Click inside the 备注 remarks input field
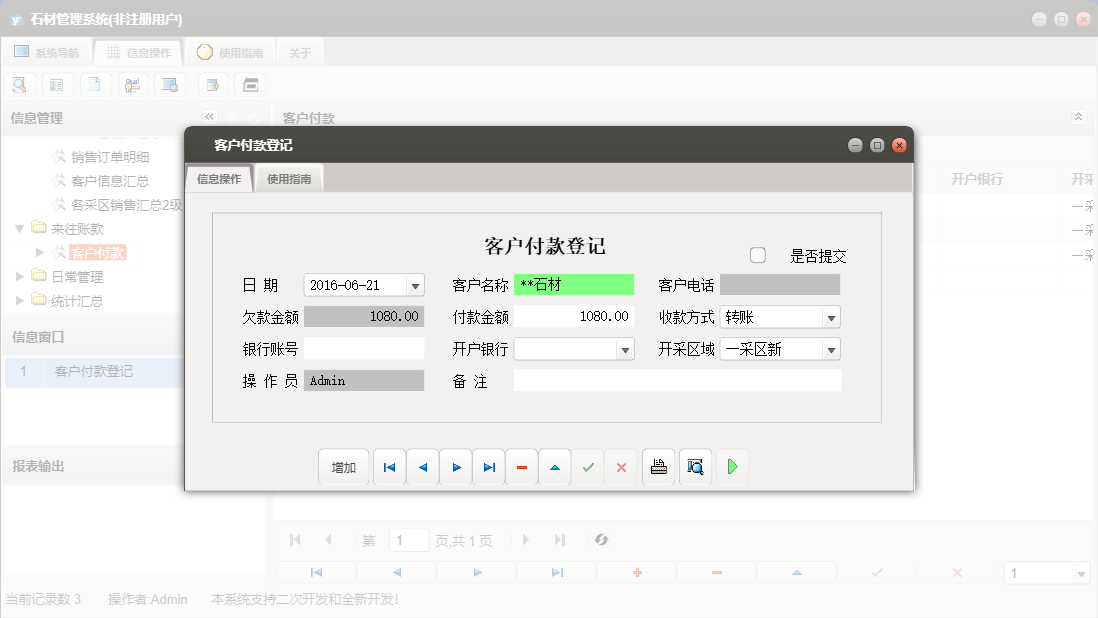The image size is (1098, 618). click(676, 380)
